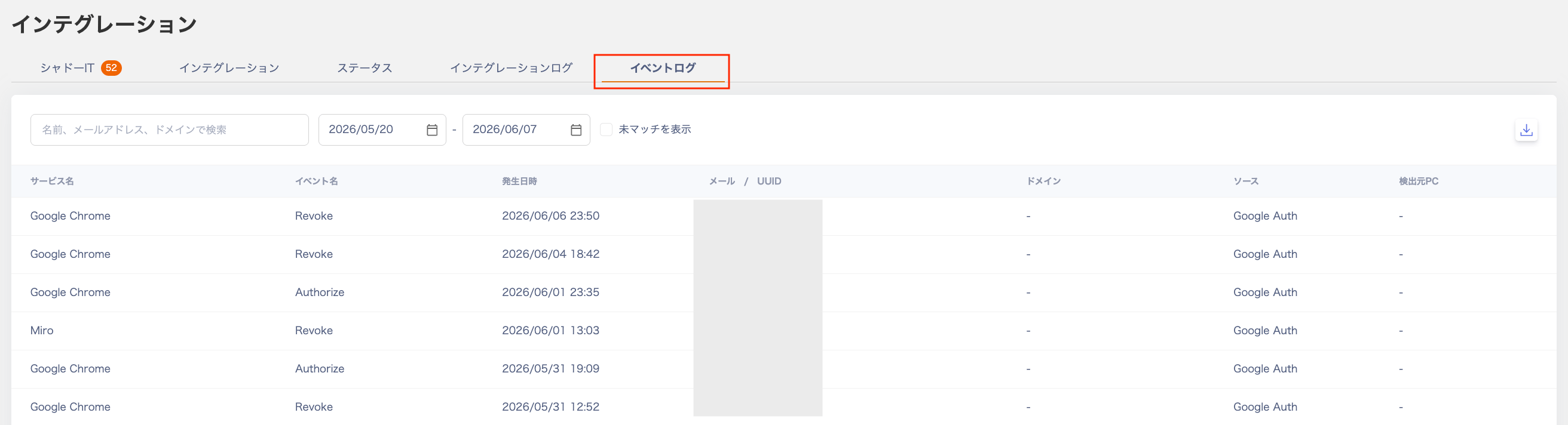Select the イベントログ tab
1568x425 pixels.
pos(662,68)
